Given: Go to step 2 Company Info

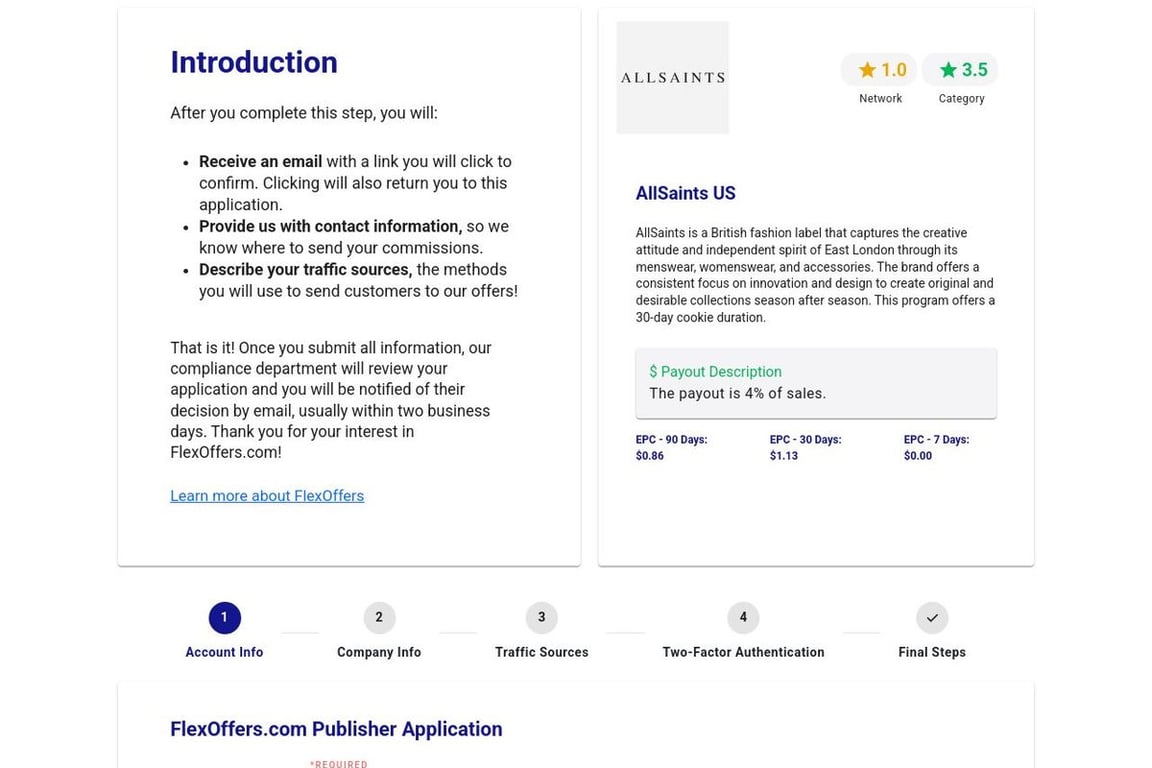Looking at the screenshot, I should (379, 617).
